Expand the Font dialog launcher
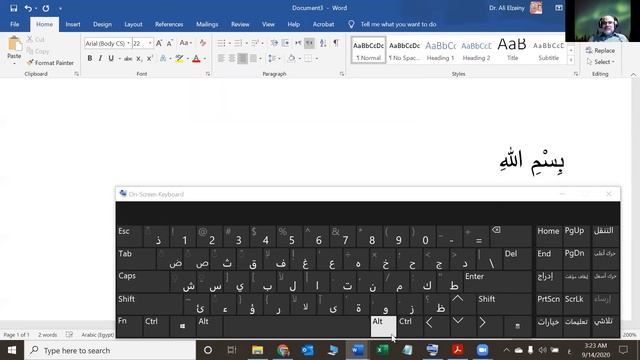The image size is (640, 360). (208, 74)
